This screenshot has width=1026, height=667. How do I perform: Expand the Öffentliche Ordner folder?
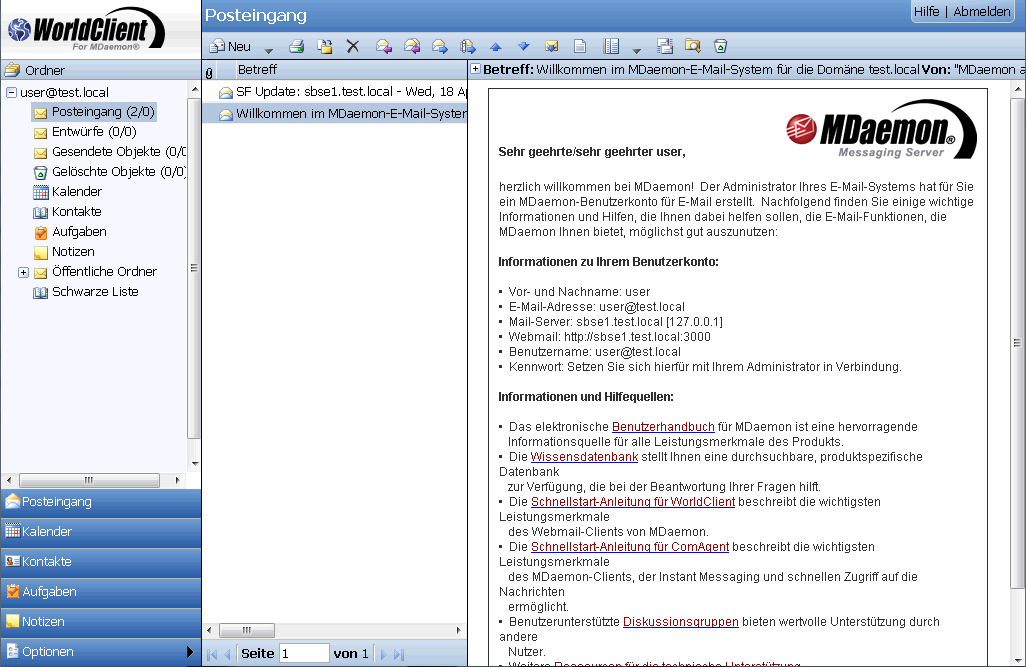click(x=23, y=272)
